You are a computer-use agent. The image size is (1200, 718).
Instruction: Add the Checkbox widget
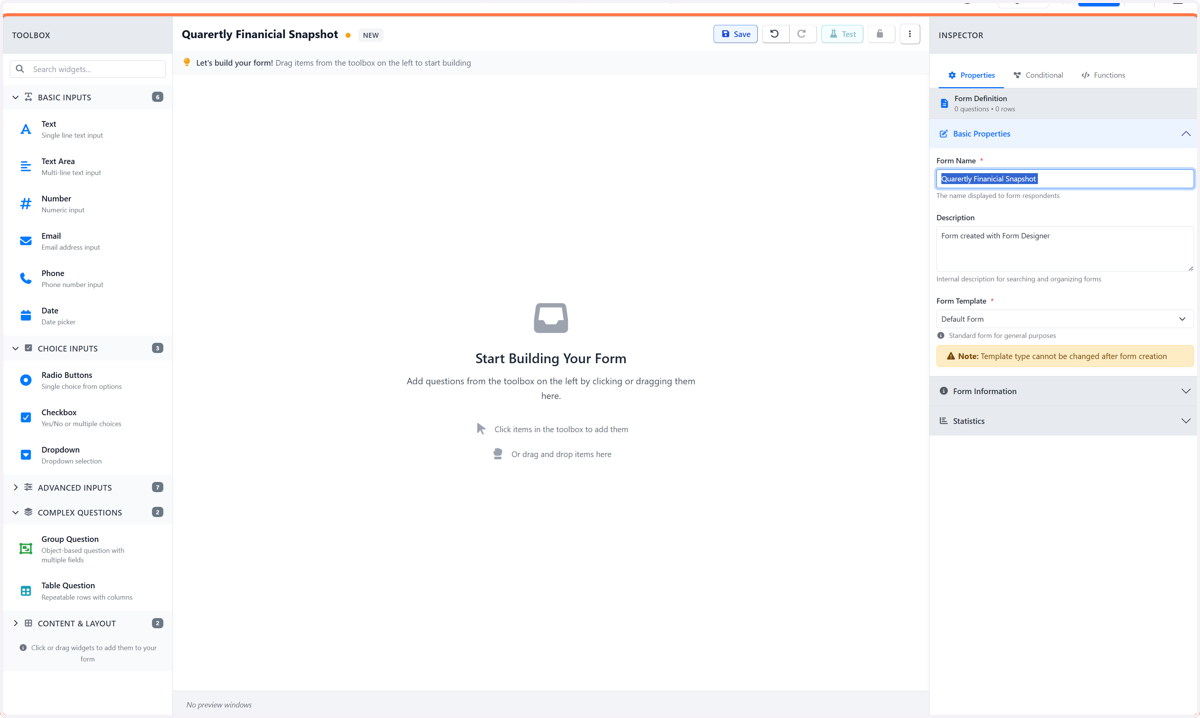point(87,417)
